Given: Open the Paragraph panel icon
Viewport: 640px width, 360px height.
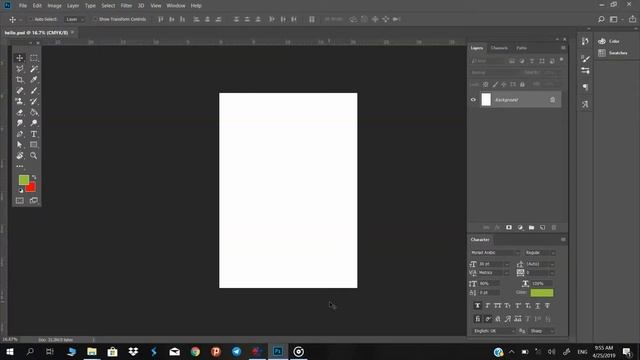Looking at the screenshot, I should [585, 87].
